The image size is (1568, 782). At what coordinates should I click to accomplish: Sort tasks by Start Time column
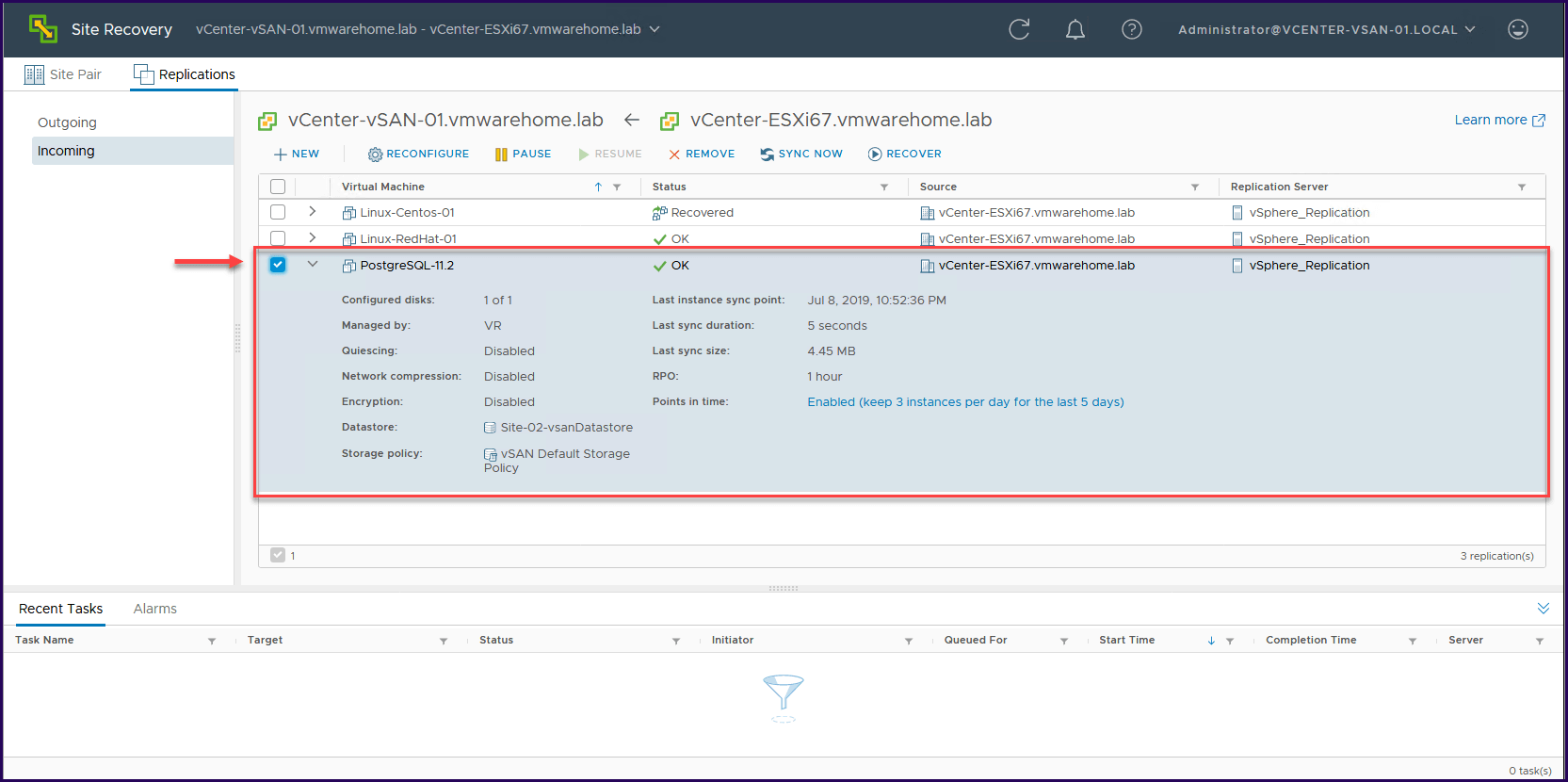1126,640
